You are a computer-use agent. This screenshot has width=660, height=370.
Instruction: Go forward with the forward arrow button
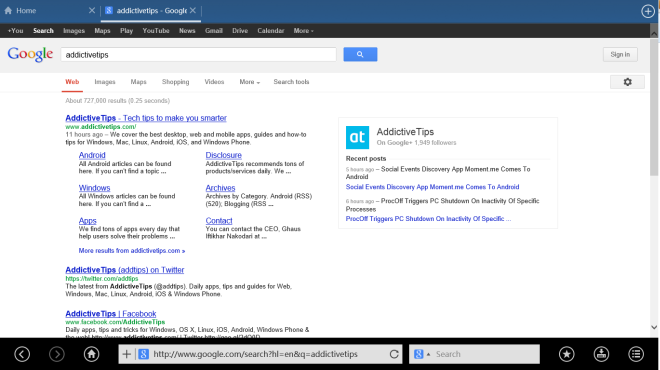[x=56, y=354]
